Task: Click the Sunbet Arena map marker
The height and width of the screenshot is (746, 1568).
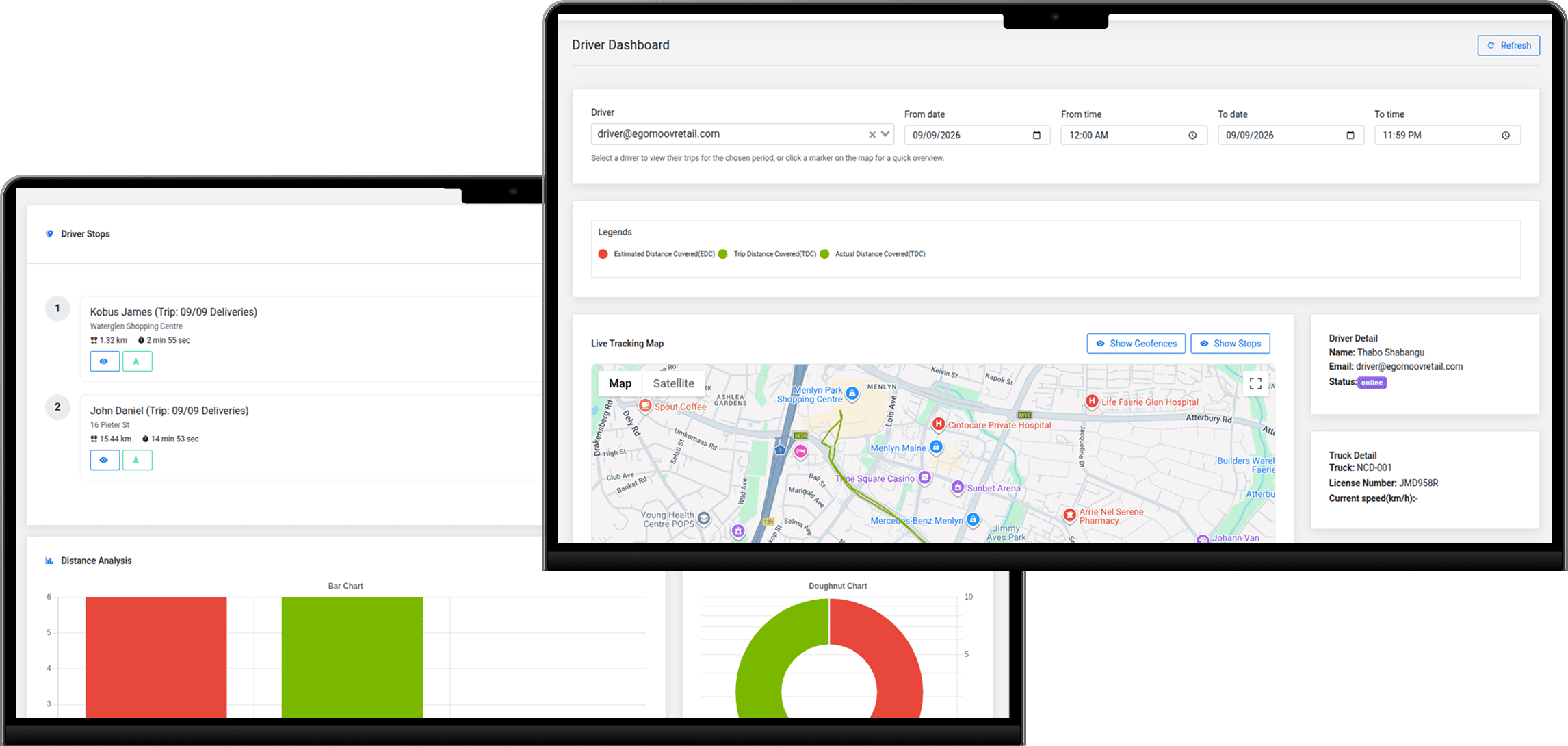Action: pyautogui.click(x=958, y=487)
